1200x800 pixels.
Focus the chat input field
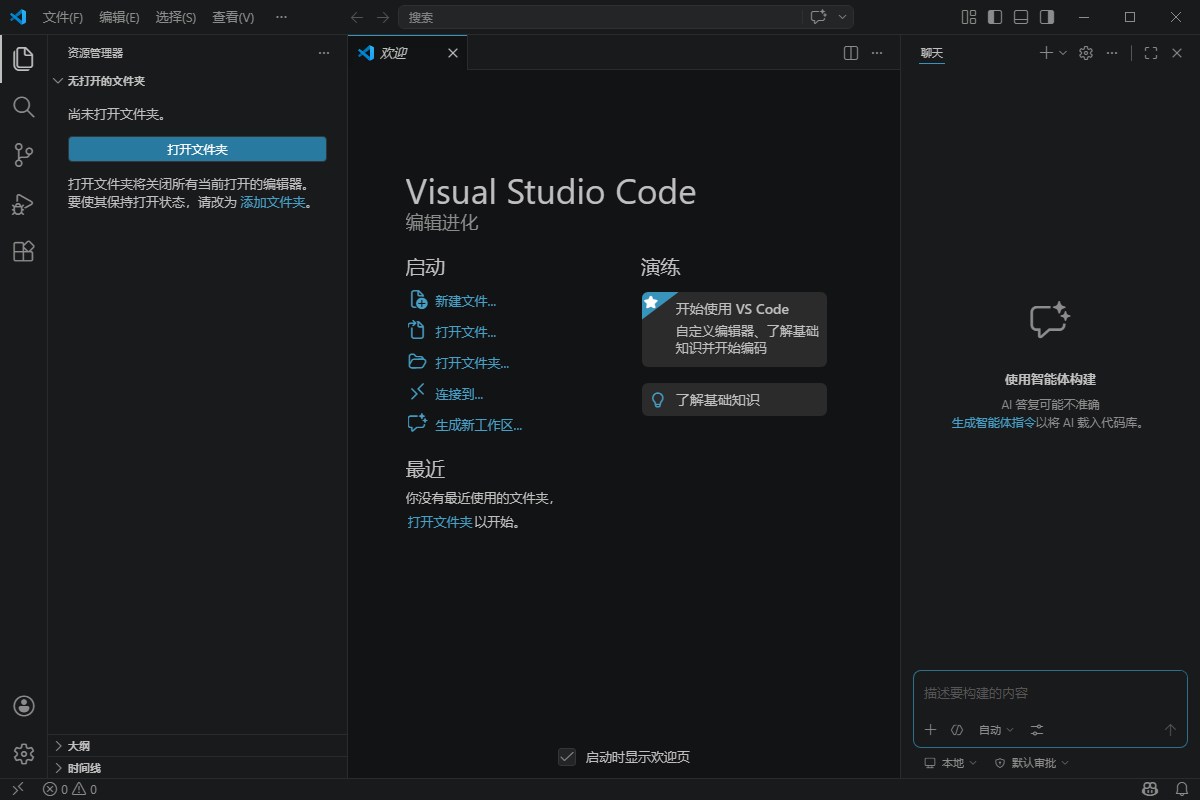coord(1050,693)
